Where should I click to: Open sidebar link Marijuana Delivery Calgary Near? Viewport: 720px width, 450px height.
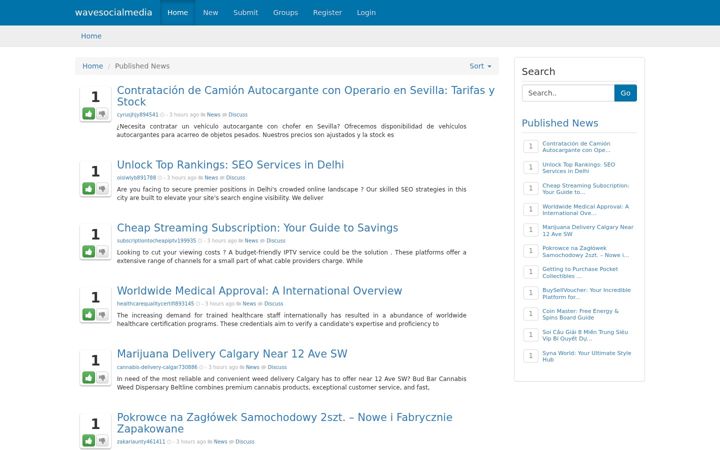588,231
